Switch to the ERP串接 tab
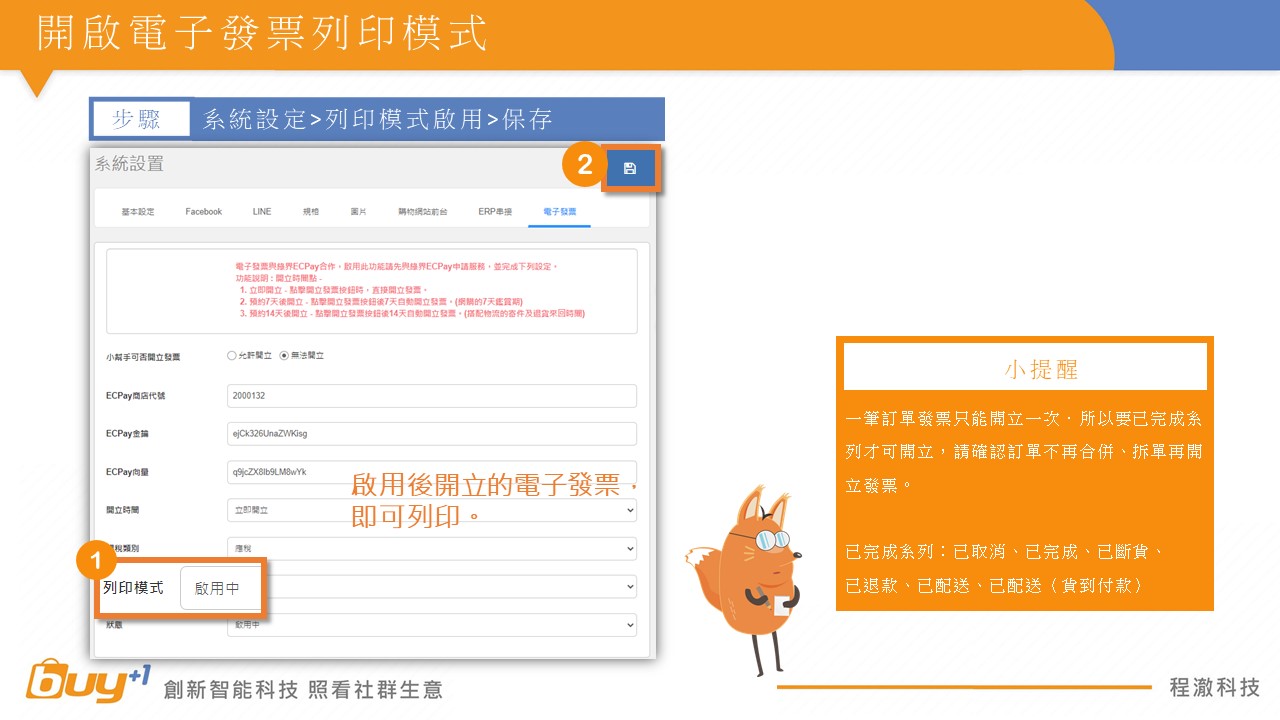This screenshot has height=720, width=1280. point(495,212)
